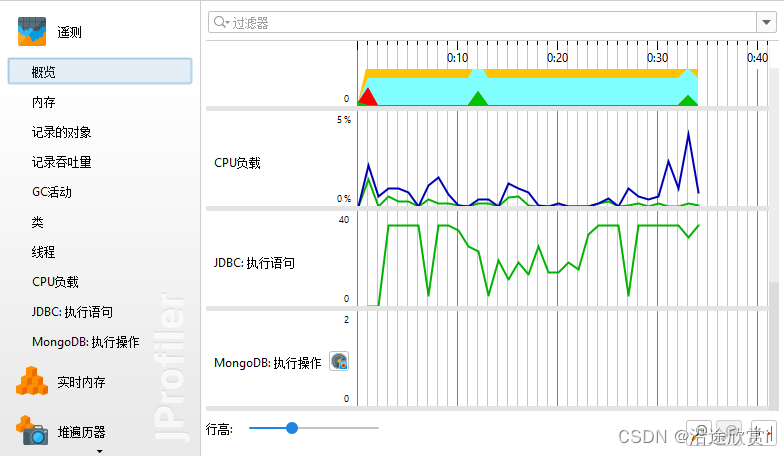Open JDBC: 执行语句 in the sidebar
784x456 pixels.
[72, 312]
